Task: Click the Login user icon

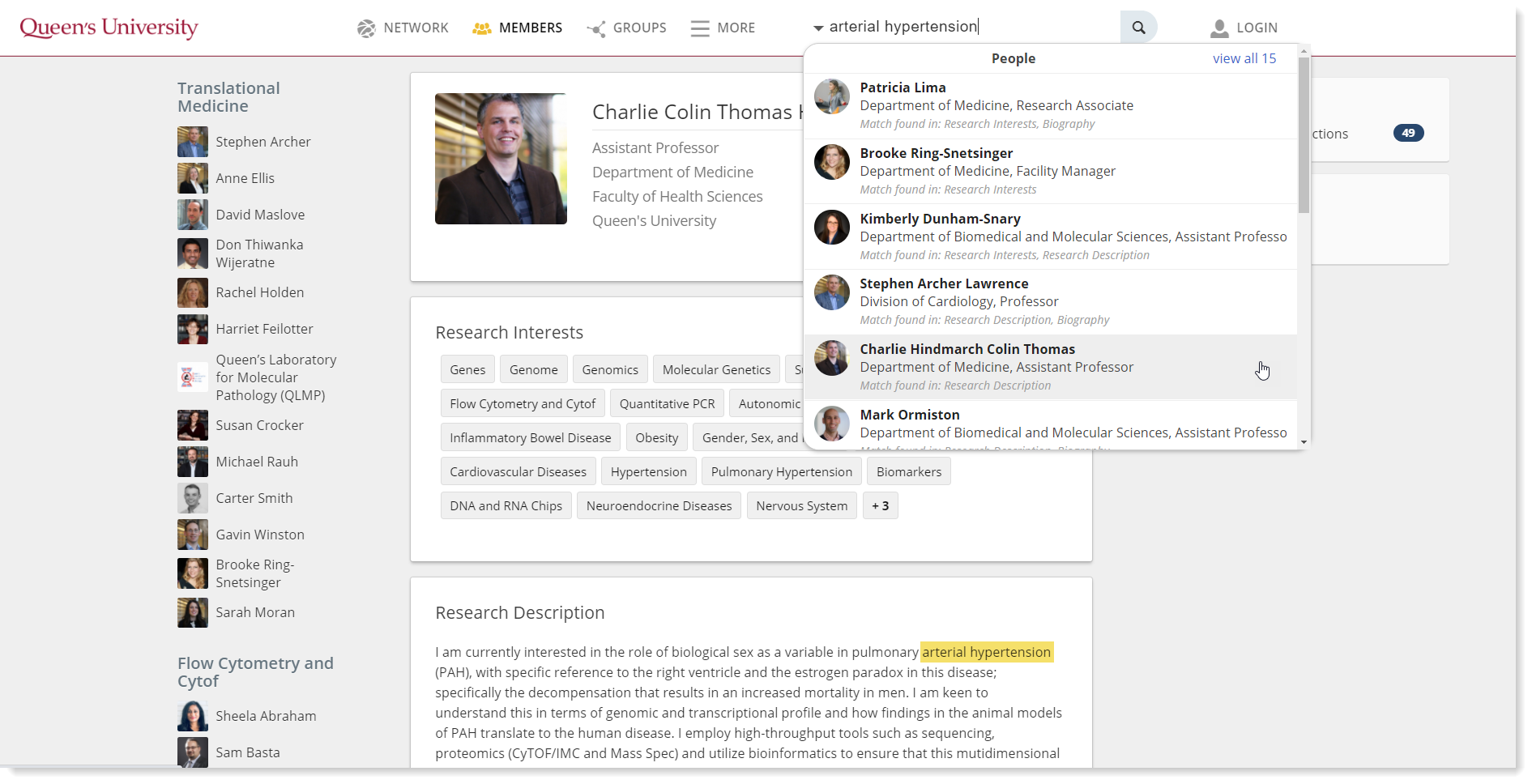Action: click(1218, 28)
